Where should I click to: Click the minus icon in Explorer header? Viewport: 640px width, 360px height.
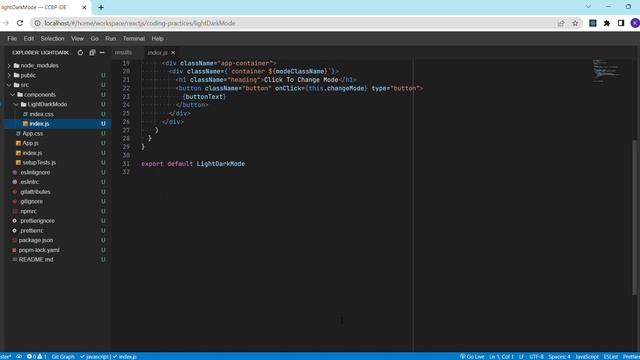(x=102, y=53)
